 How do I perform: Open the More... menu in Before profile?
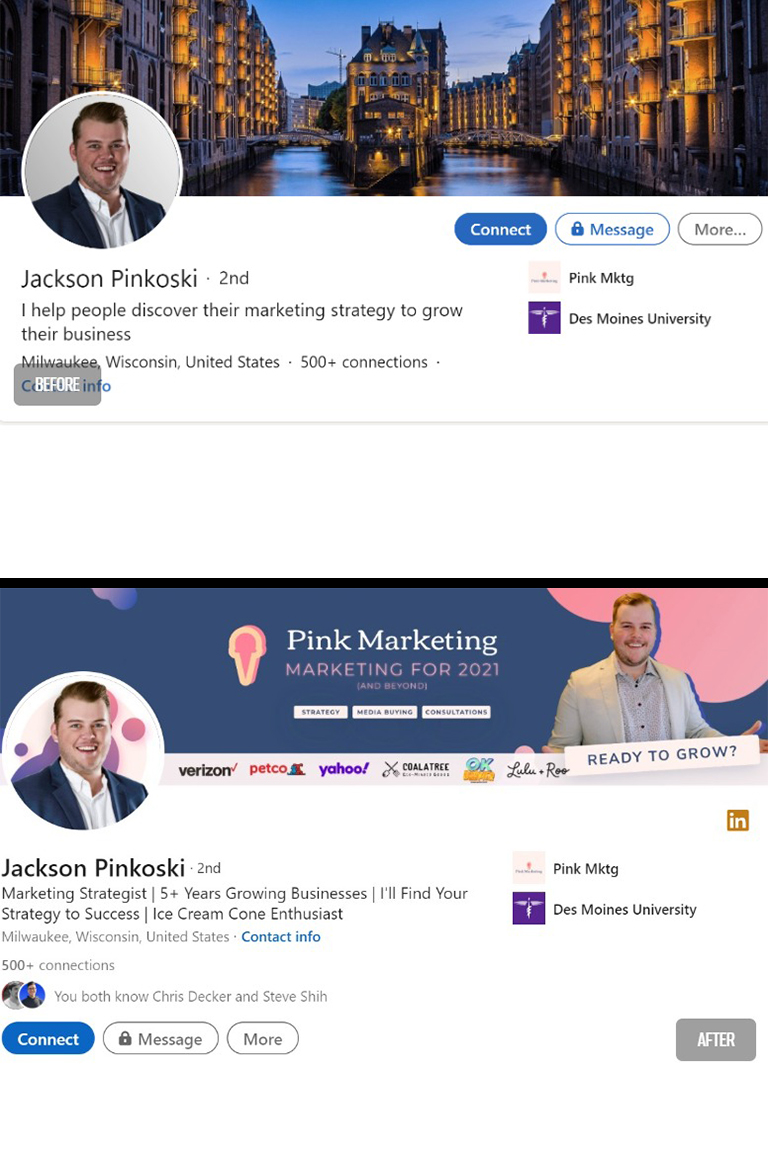coord(719,229)
